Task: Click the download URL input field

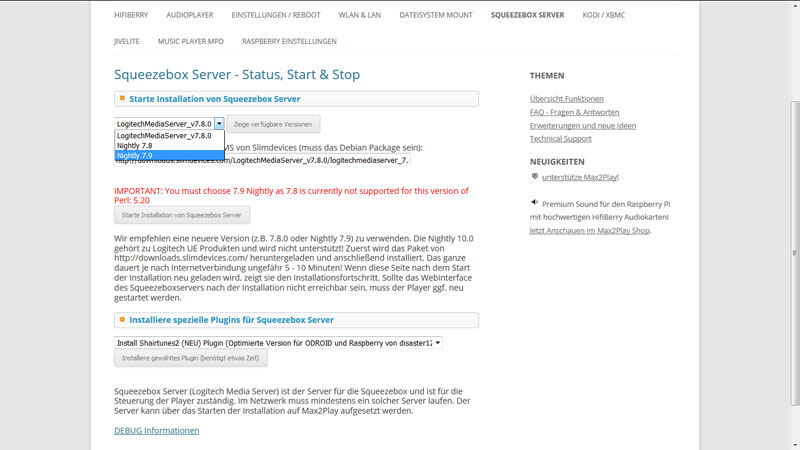Action: pos(262,160)
